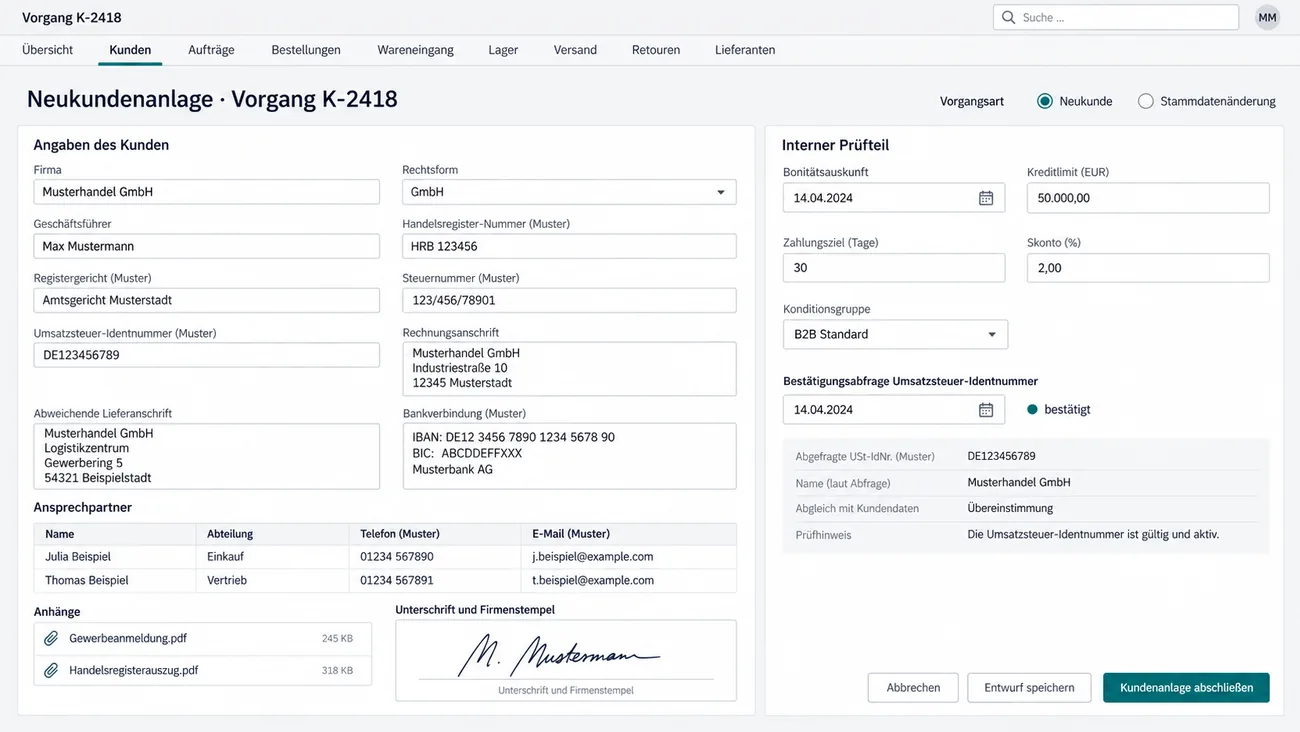Go to the Lieferanten tab

click(745, 50)
